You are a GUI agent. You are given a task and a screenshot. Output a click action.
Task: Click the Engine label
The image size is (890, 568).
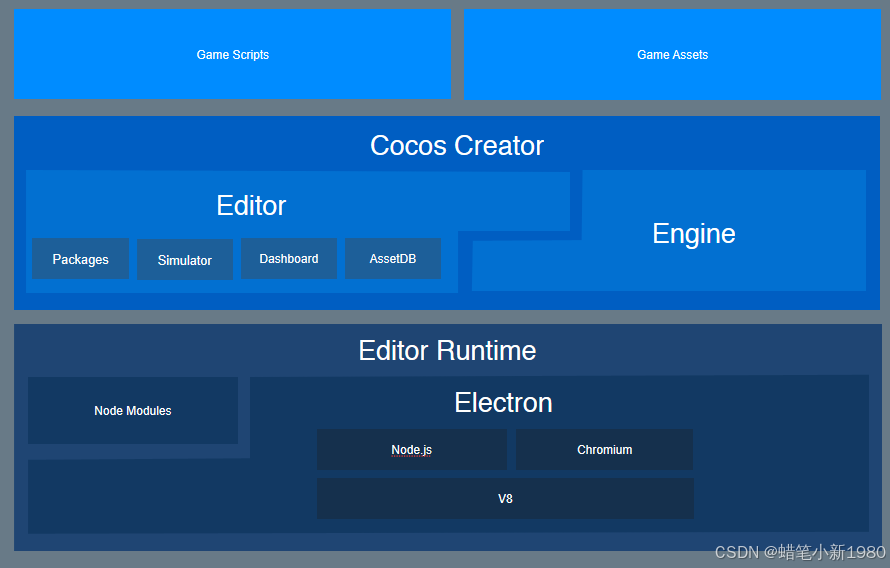694,234
